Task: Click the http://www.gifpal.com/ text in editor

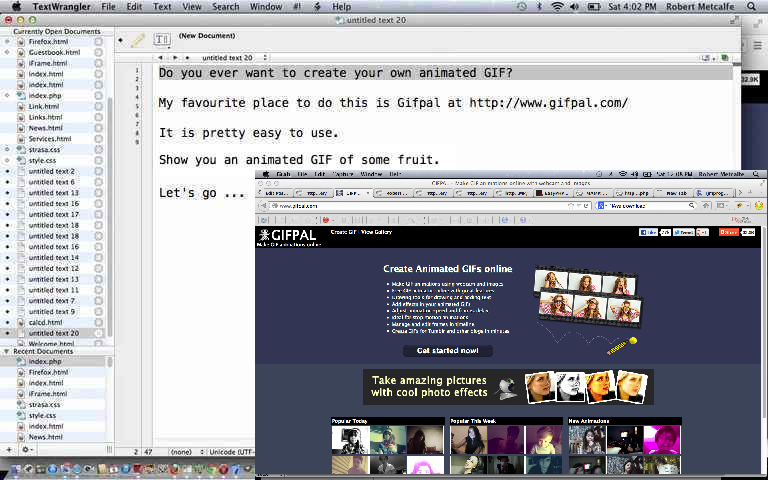Action: click(x=549, y=103)
